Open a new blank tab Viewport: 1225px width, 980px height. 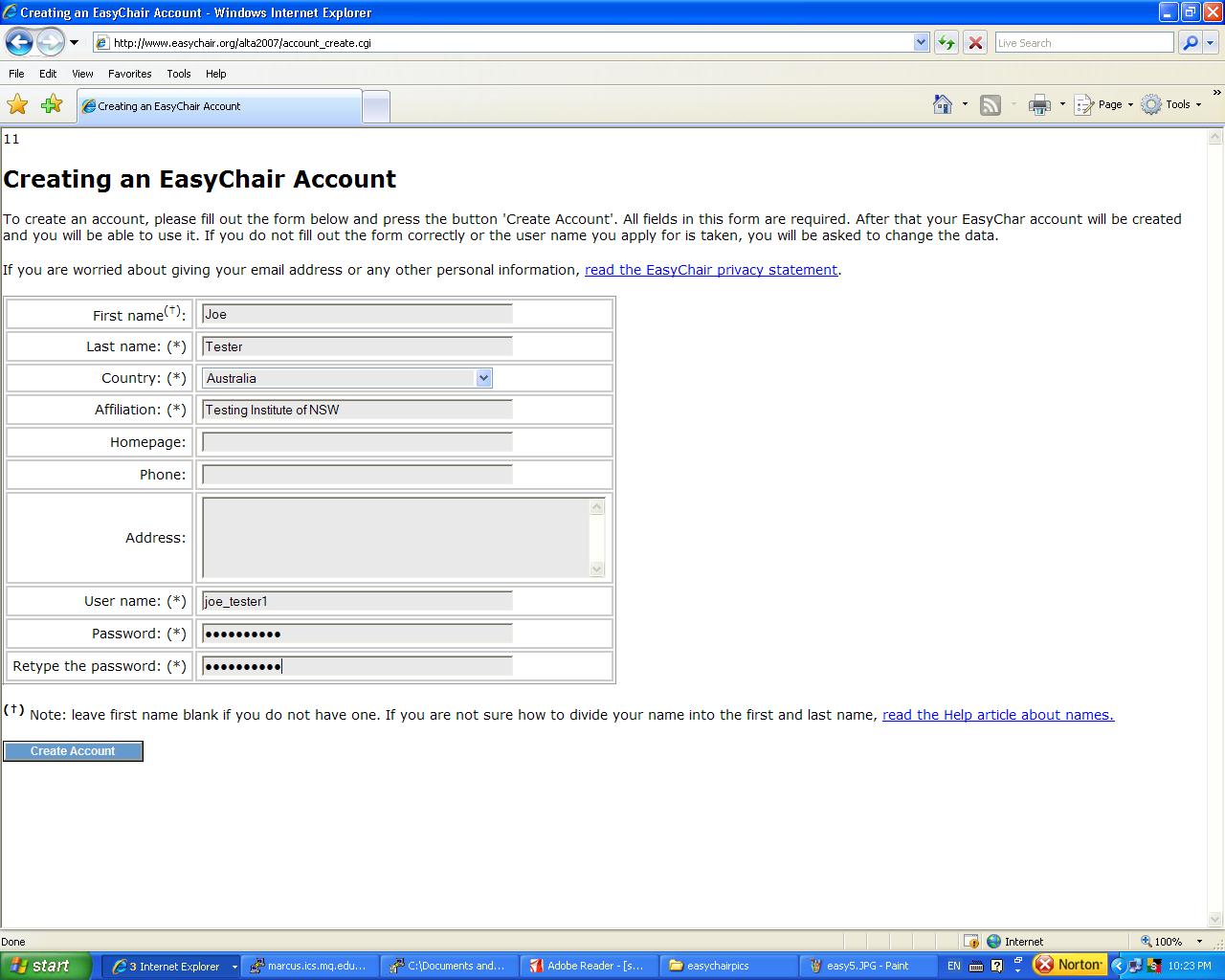coord(376,107)
